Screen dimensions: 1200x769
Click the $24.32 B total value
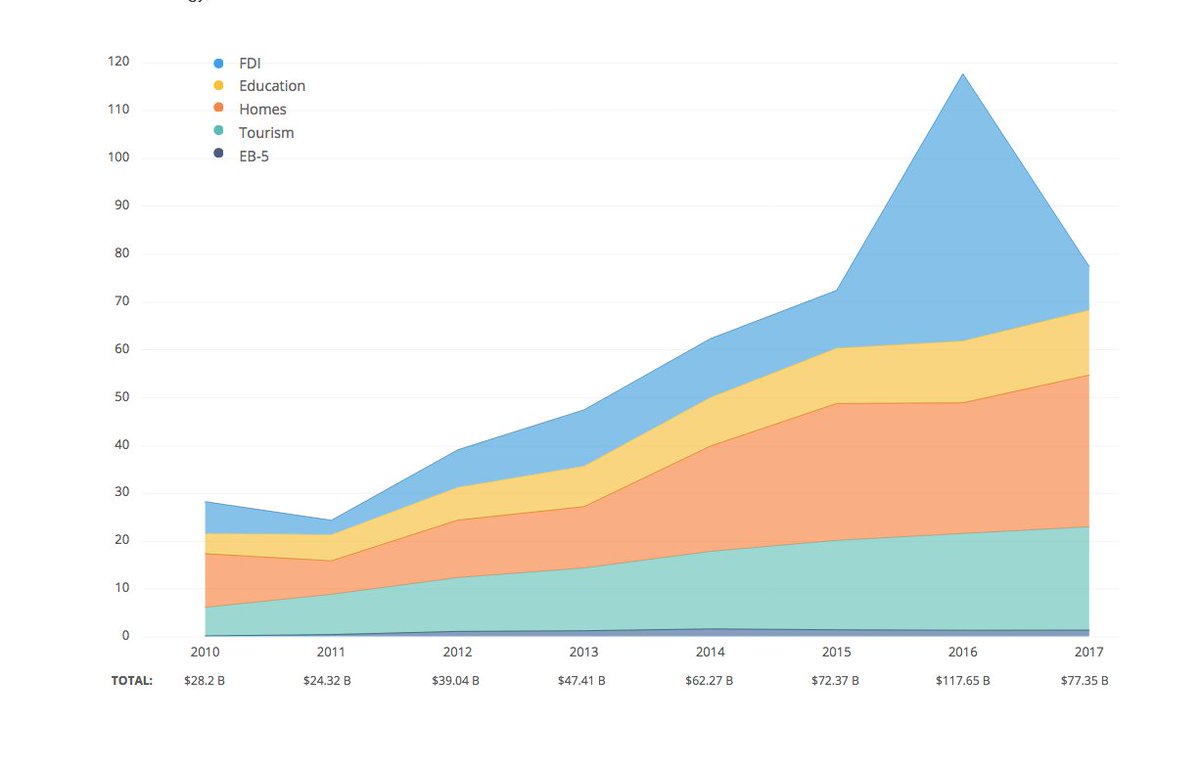coord(327,680)
